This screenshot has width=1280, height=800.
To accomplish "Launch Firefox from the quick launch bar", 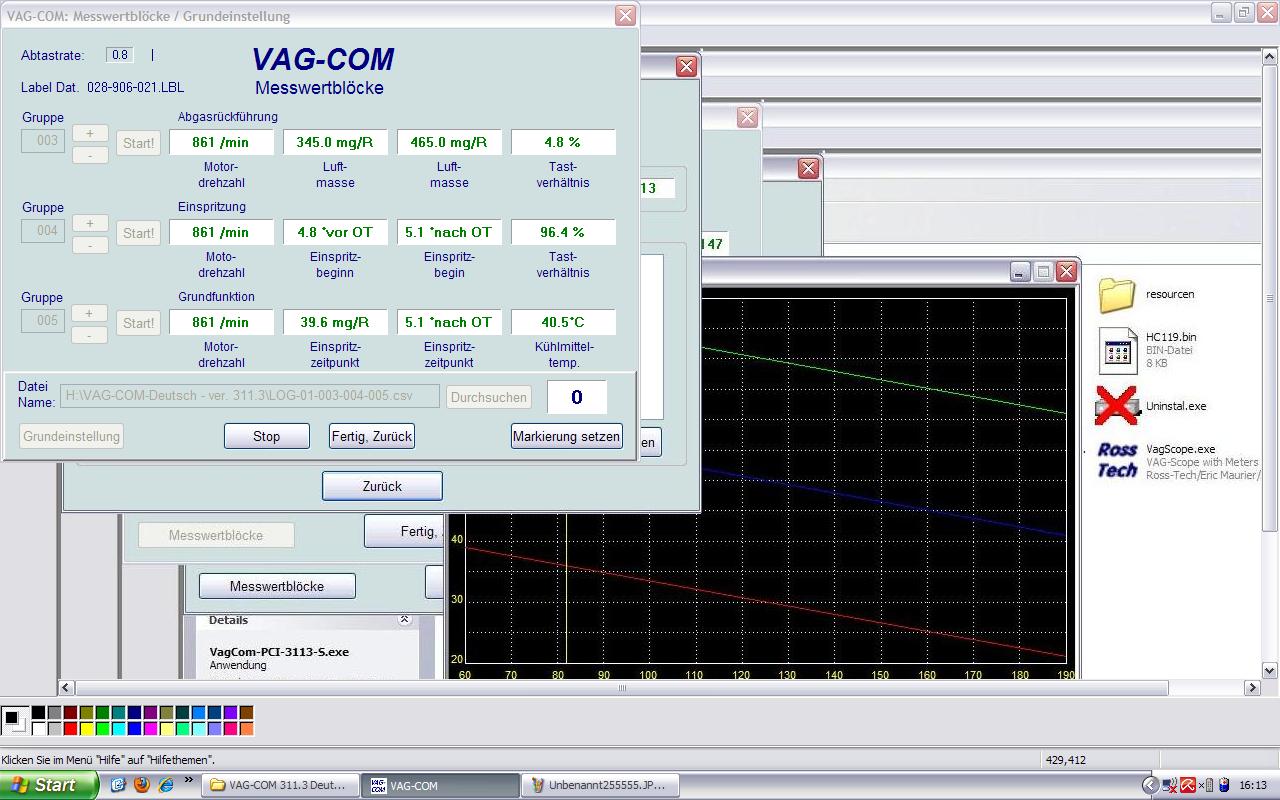I will click(x=141, y=785).
